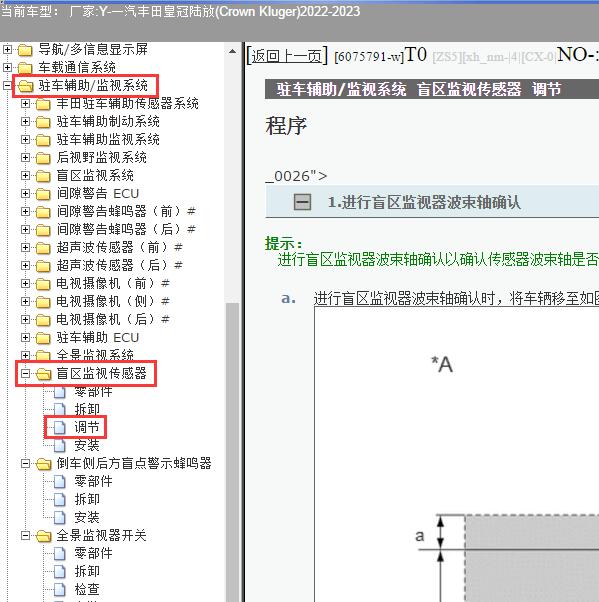
Task: Click 安装 page icon under 倒车侧后方盲点警示蜂鸣器
Action: coord(60,518)
